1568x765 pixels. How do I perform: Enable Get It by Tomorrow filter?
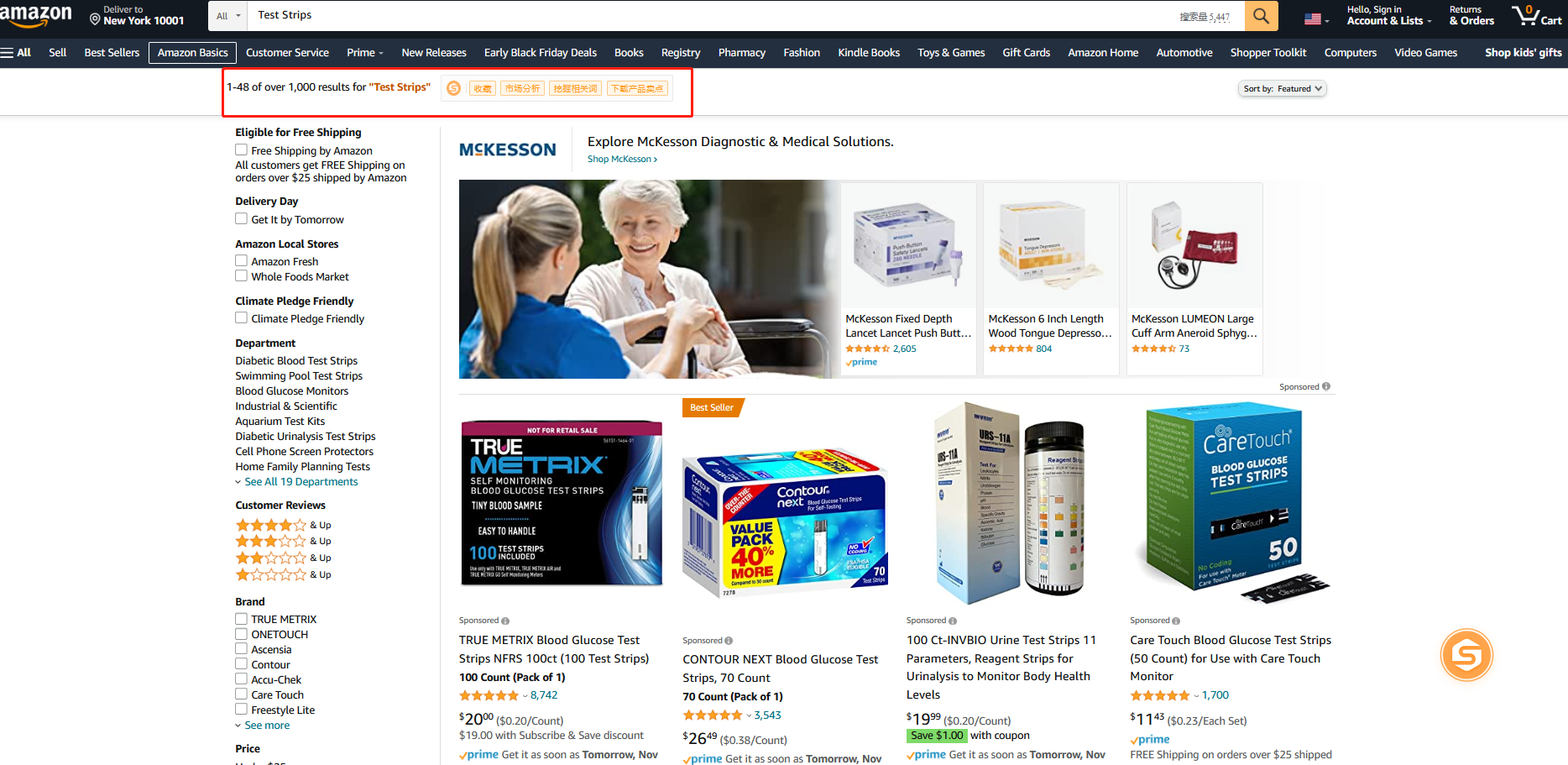click(x=241, y=219)
